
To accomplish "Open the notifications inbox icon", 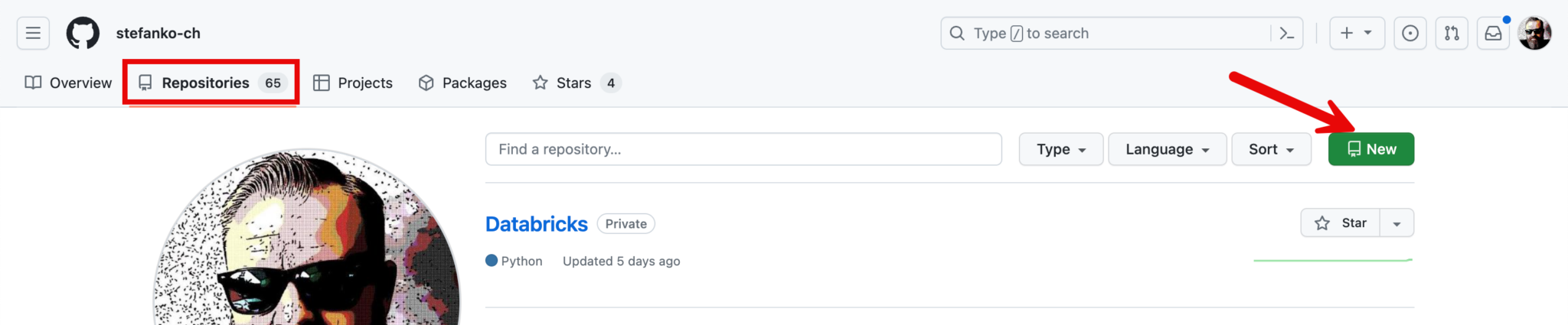I will coord(1493,33).
